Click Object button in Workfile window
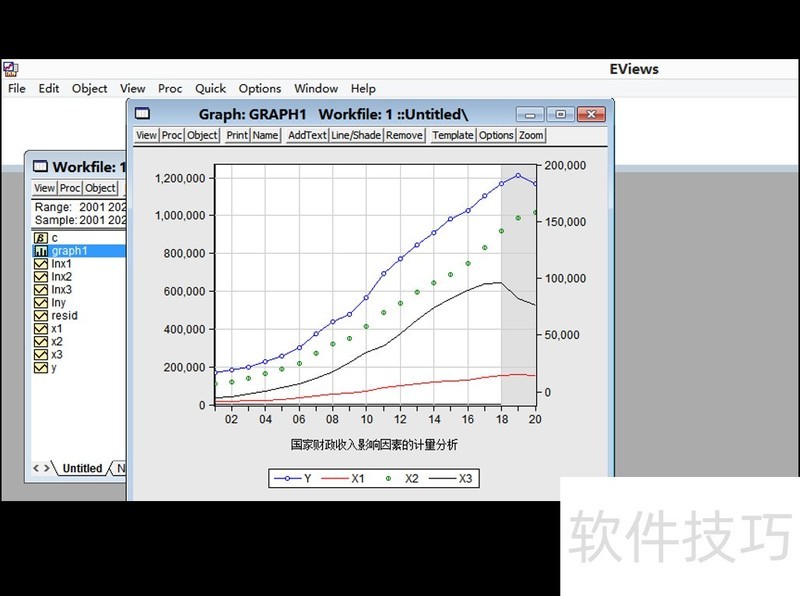Screen dimensions: 800x596 [x=101, y=188]
